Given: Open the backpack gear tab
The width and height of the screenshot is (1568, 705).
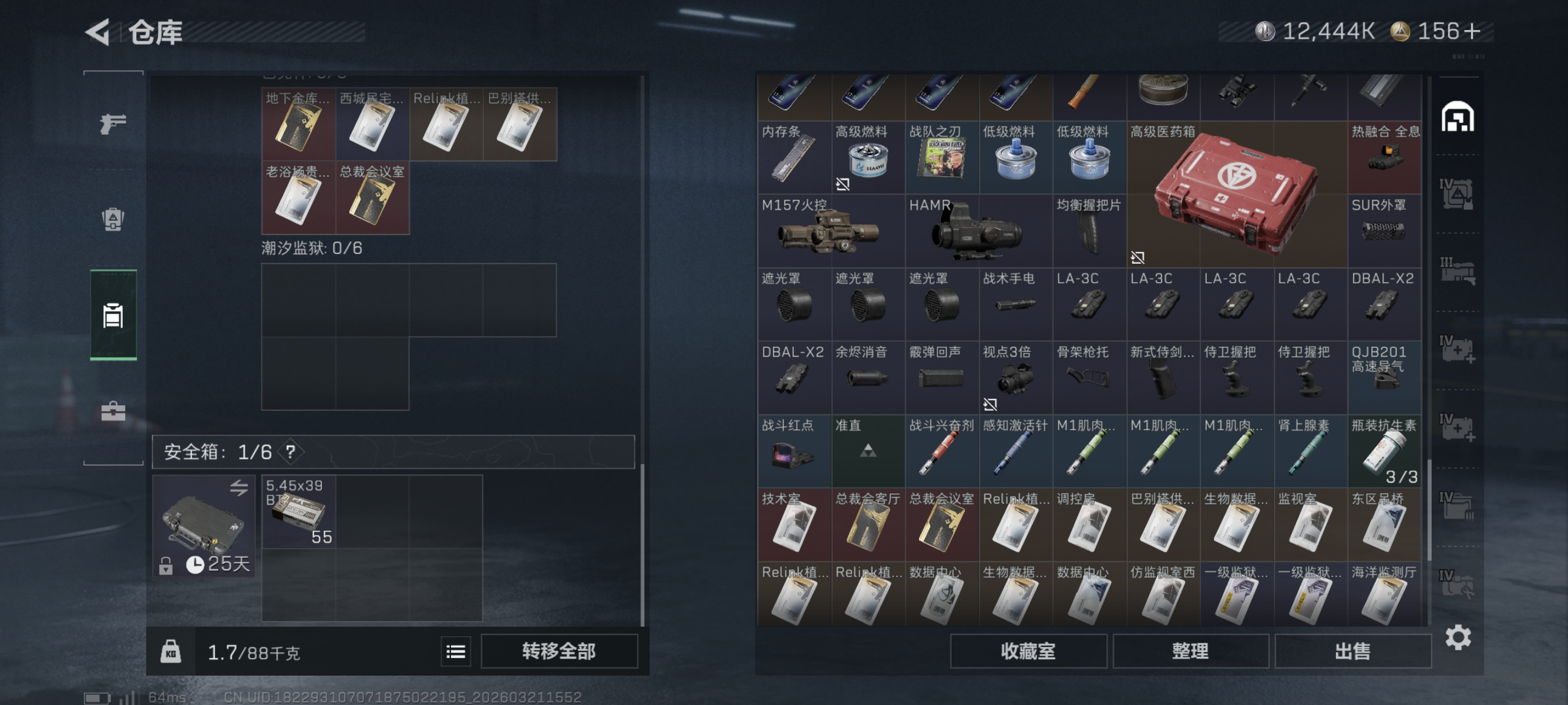Looking at the screenshot, I should tap(113, 219).
